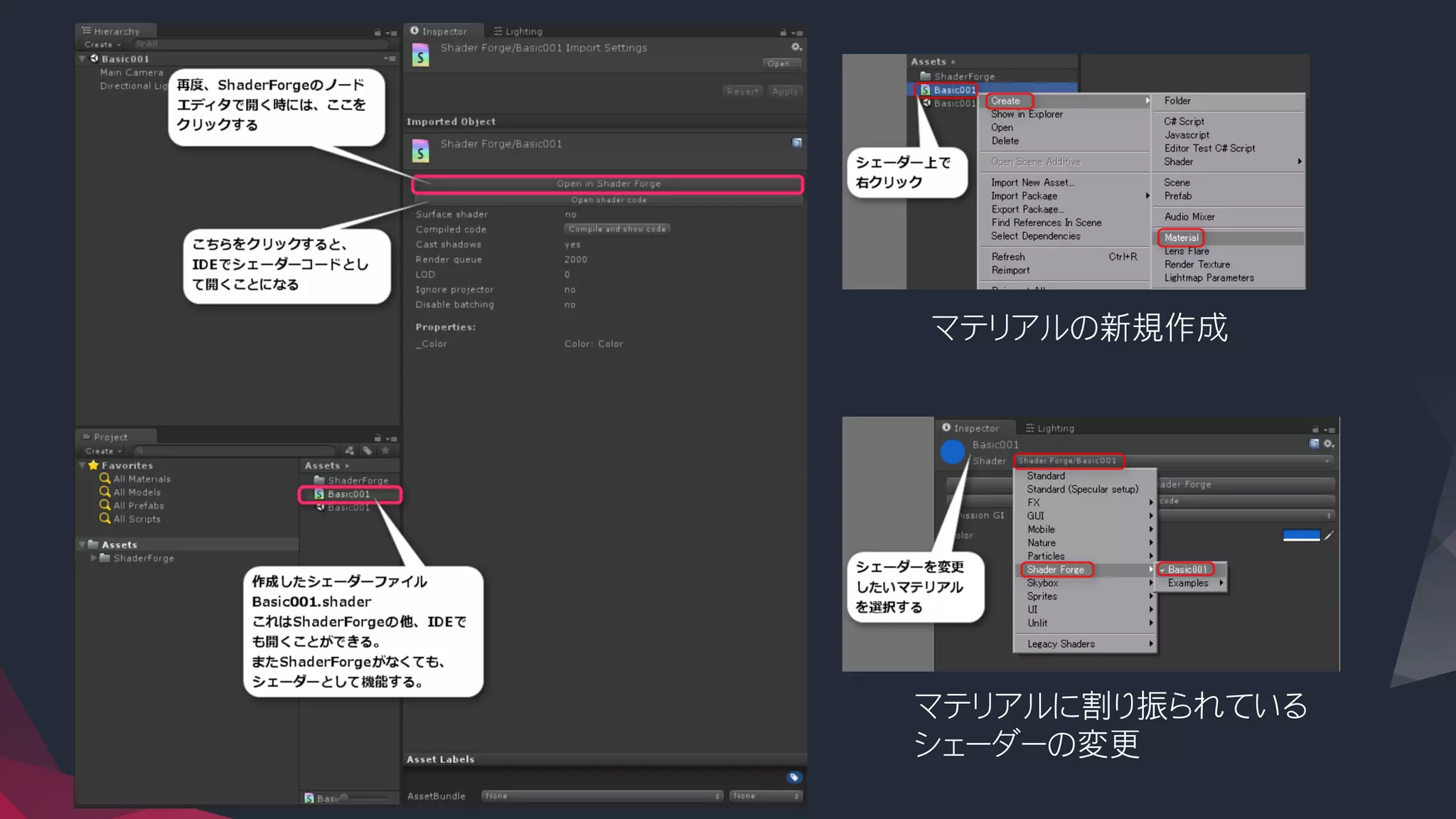
Task: Click the blue material preview sphere for Basic001
Action: [x=953, y=451]
